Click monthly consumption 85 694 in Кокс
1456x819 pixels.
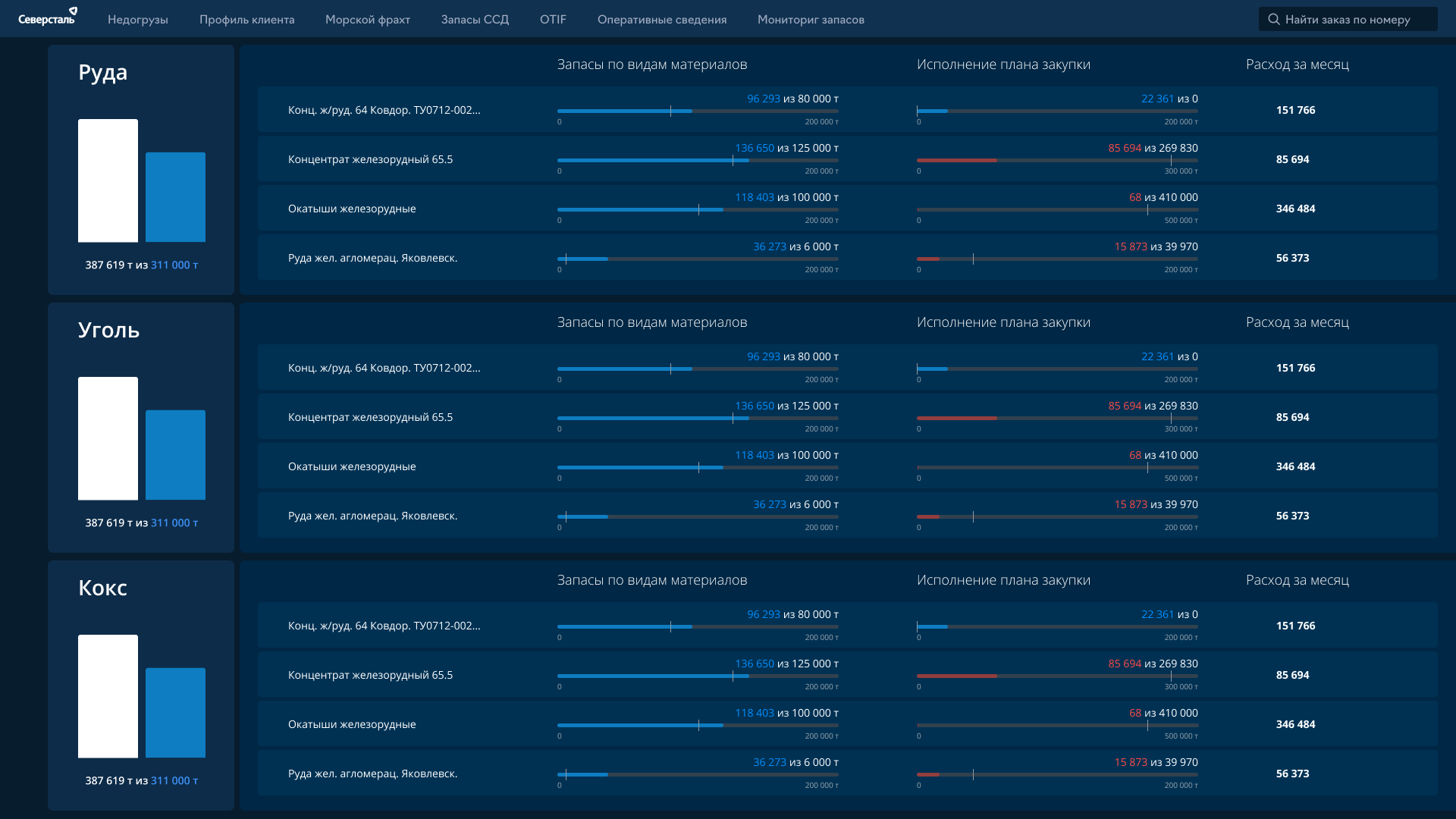(x=1293, y=676)
